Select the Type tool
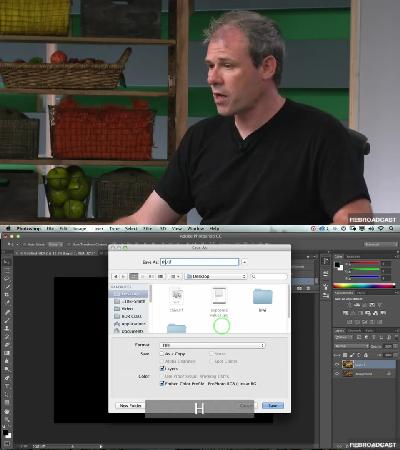 pos(7,386)
